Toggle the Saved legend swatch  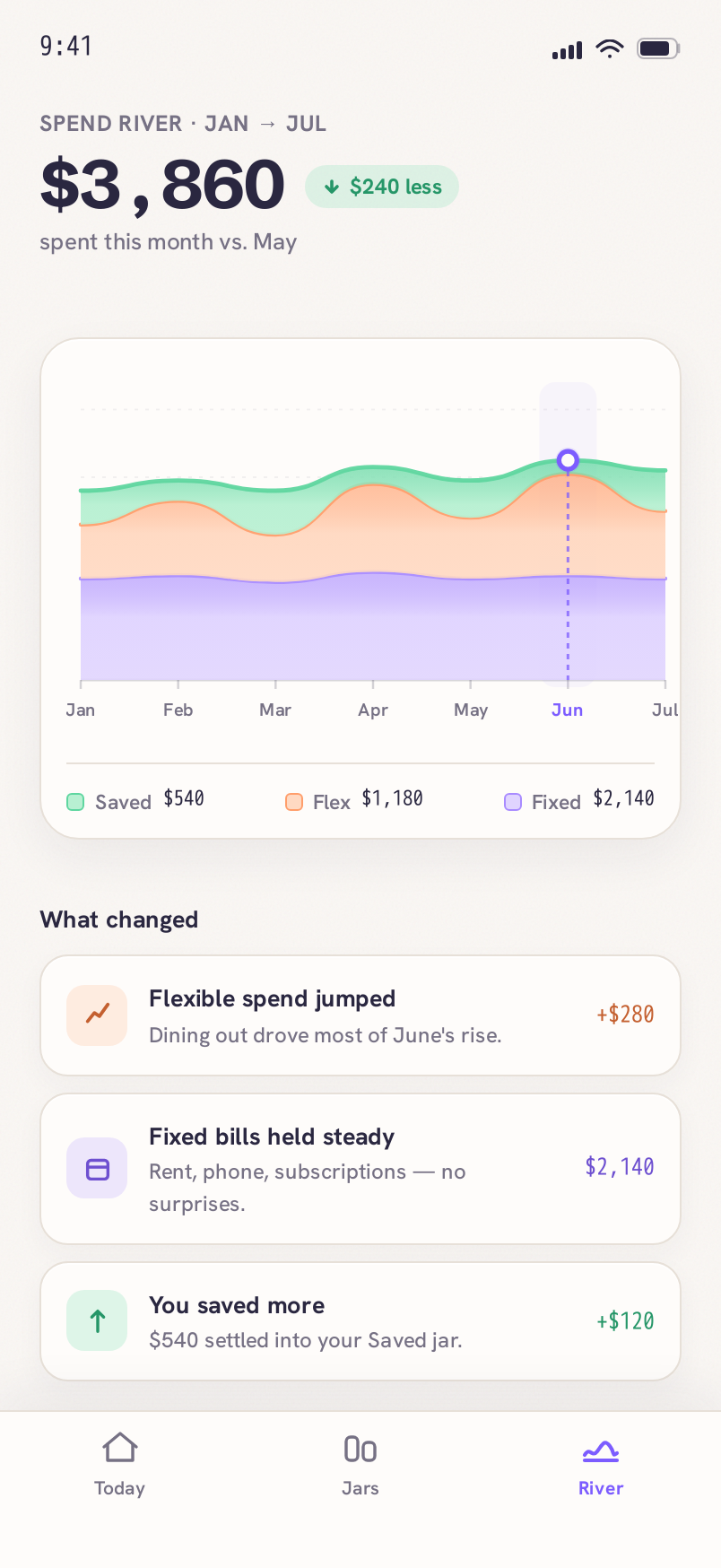point(75,802)
